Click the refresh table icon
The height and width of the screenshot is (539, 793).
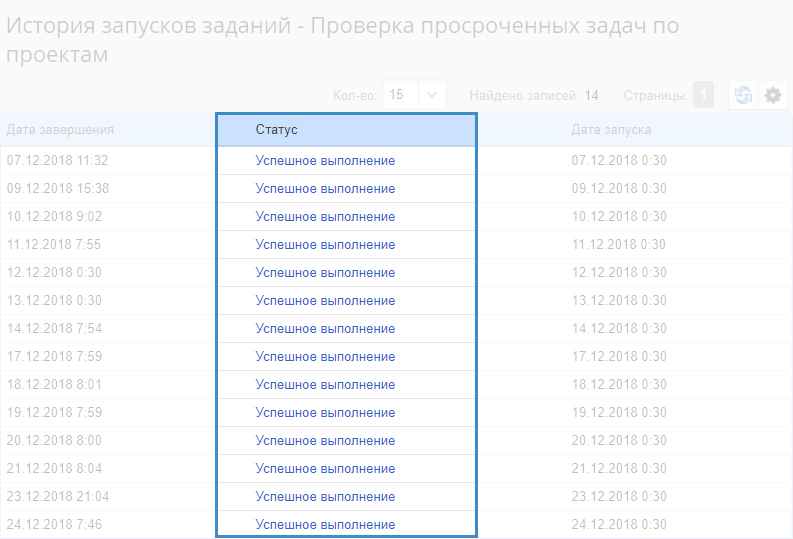click(x=743, y=95)
